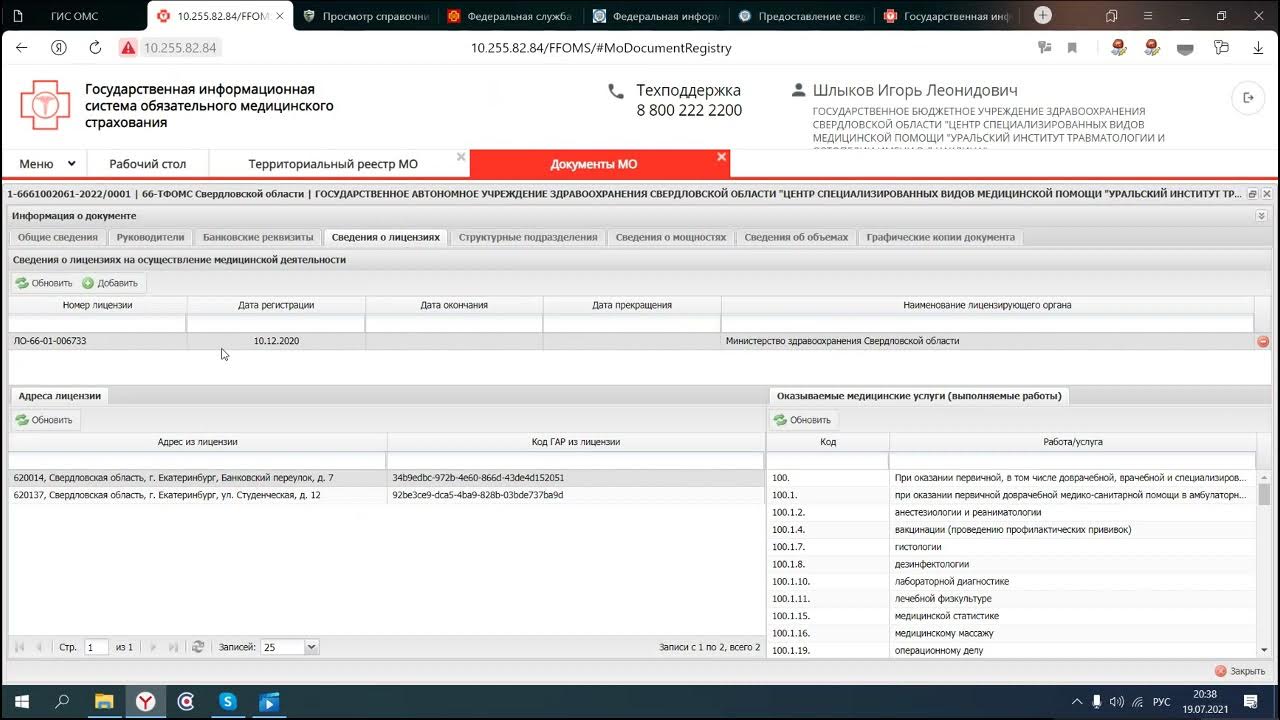Sort by the Код ГАР из лицензии column header
This screenshot has height=720, width=1280.
pos(575,442)
